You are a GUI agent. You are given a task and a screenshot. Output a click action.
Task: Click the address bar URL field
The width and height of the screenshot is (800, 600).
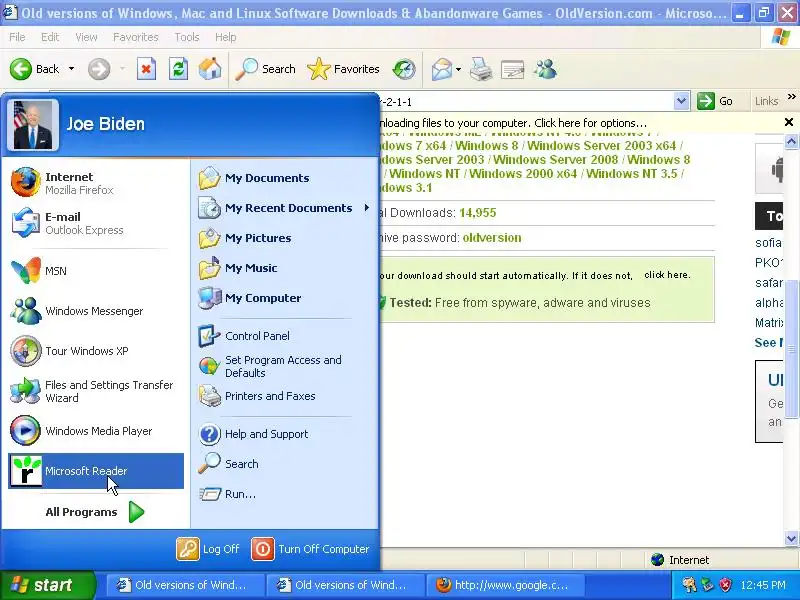coord(527,102)
